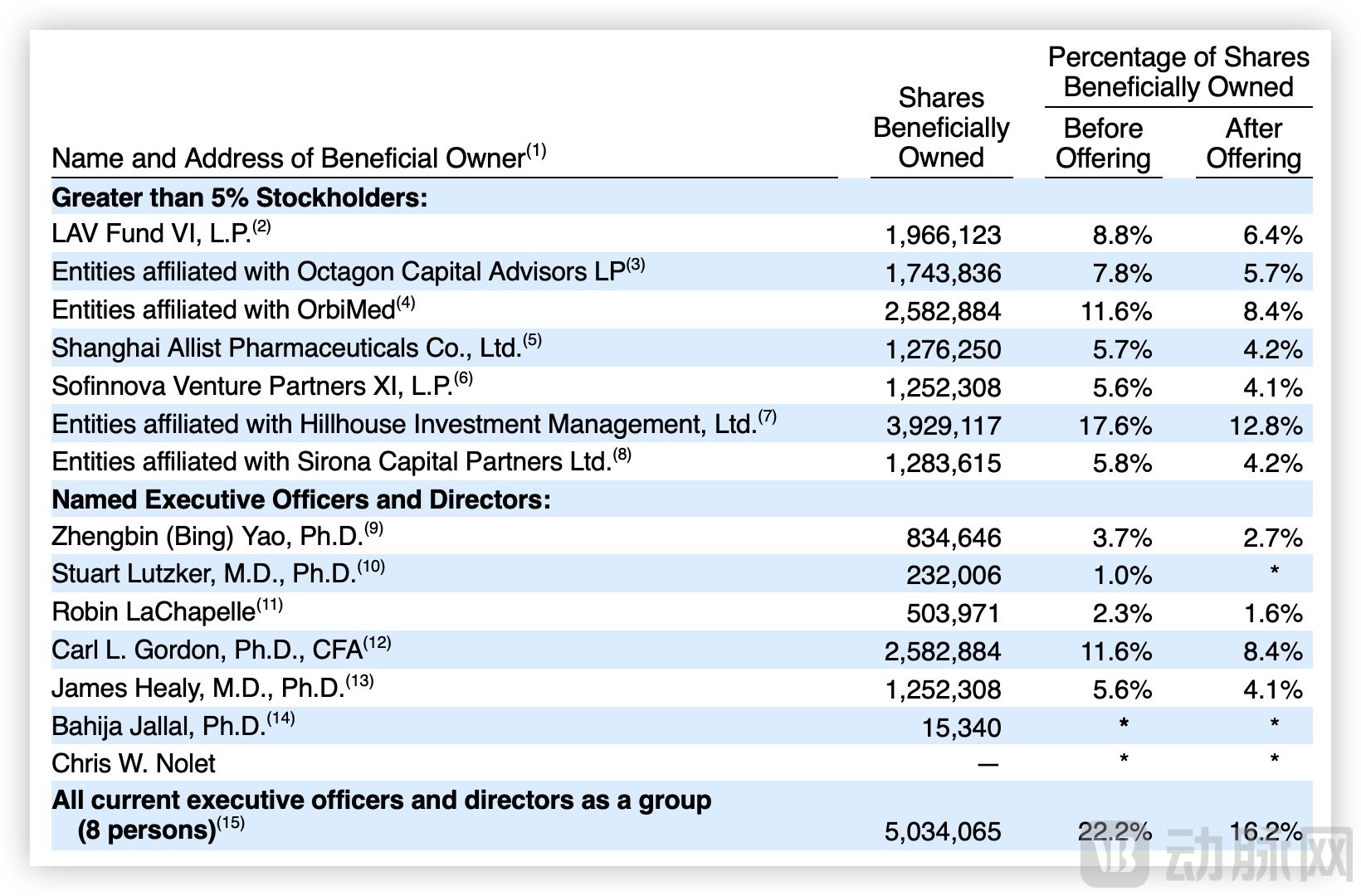Click the "Before Offering" column header

1102,143
